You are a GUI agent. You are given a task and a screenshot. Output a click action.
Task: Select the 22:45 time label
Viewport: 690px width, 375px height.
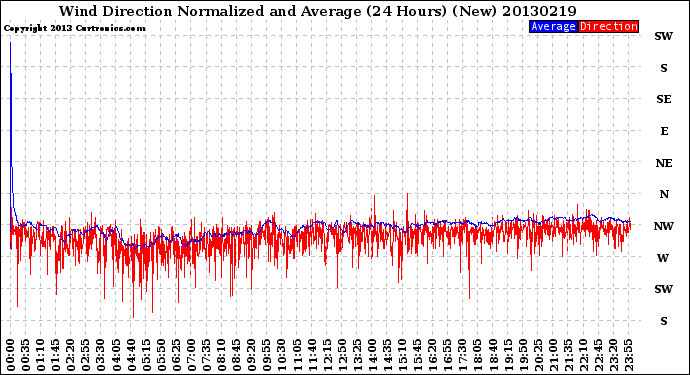pyautogui.click(x=598, y=355)
